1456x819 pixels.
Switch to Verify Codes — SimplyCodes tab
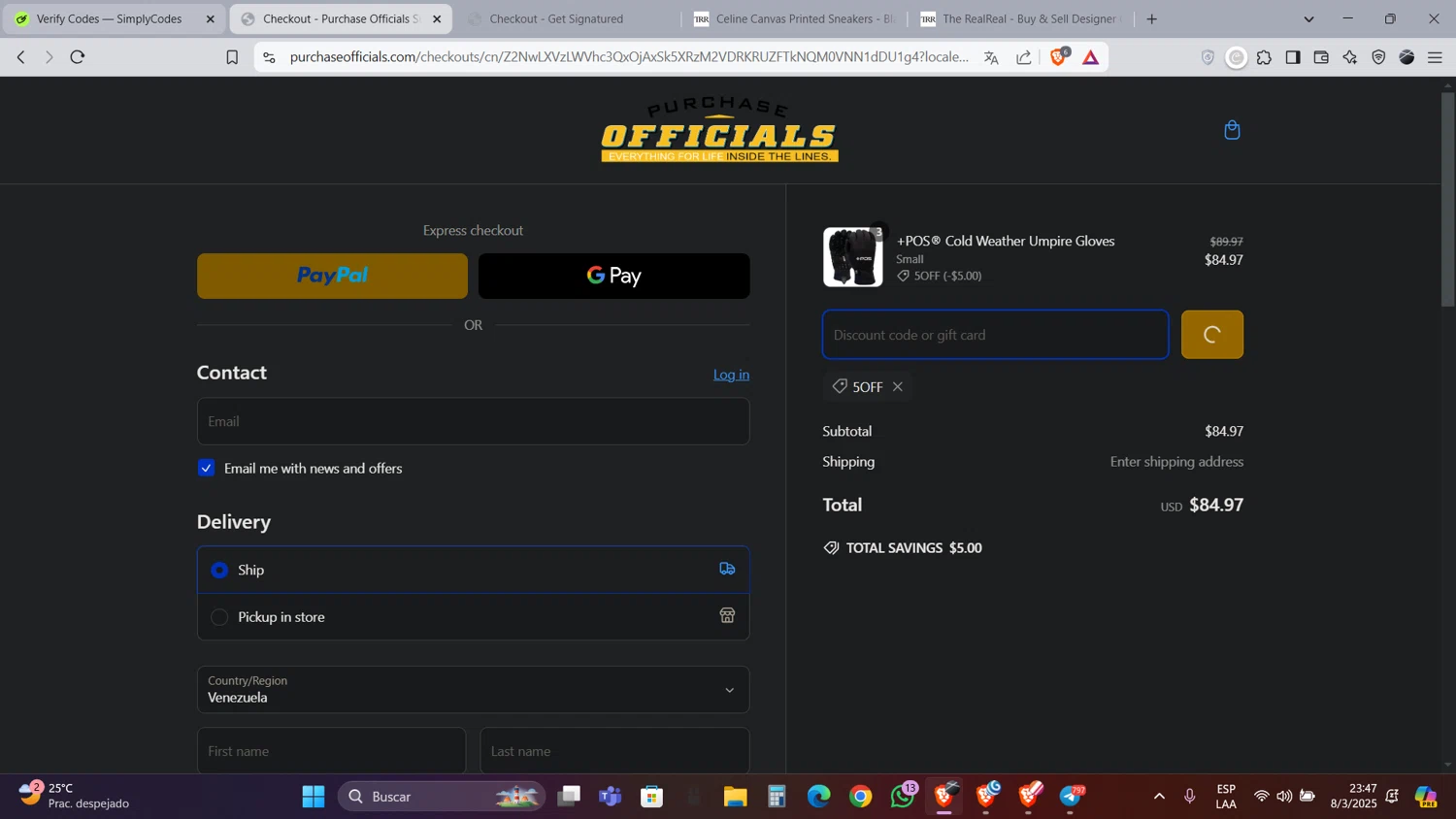tap(113, 18)
